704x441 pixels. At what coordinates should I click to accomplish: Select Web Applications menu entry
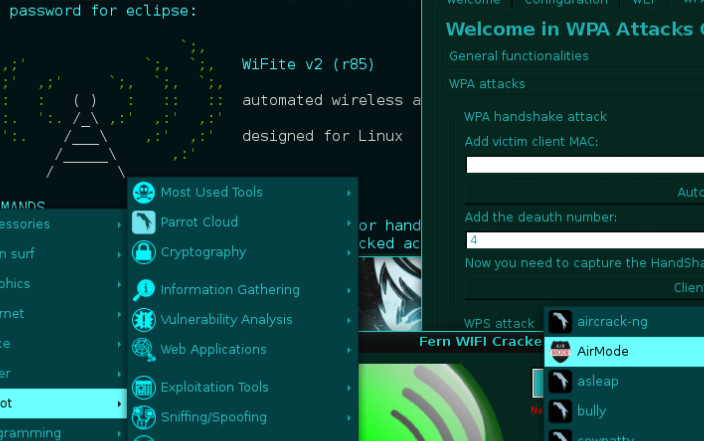point(243,350)
